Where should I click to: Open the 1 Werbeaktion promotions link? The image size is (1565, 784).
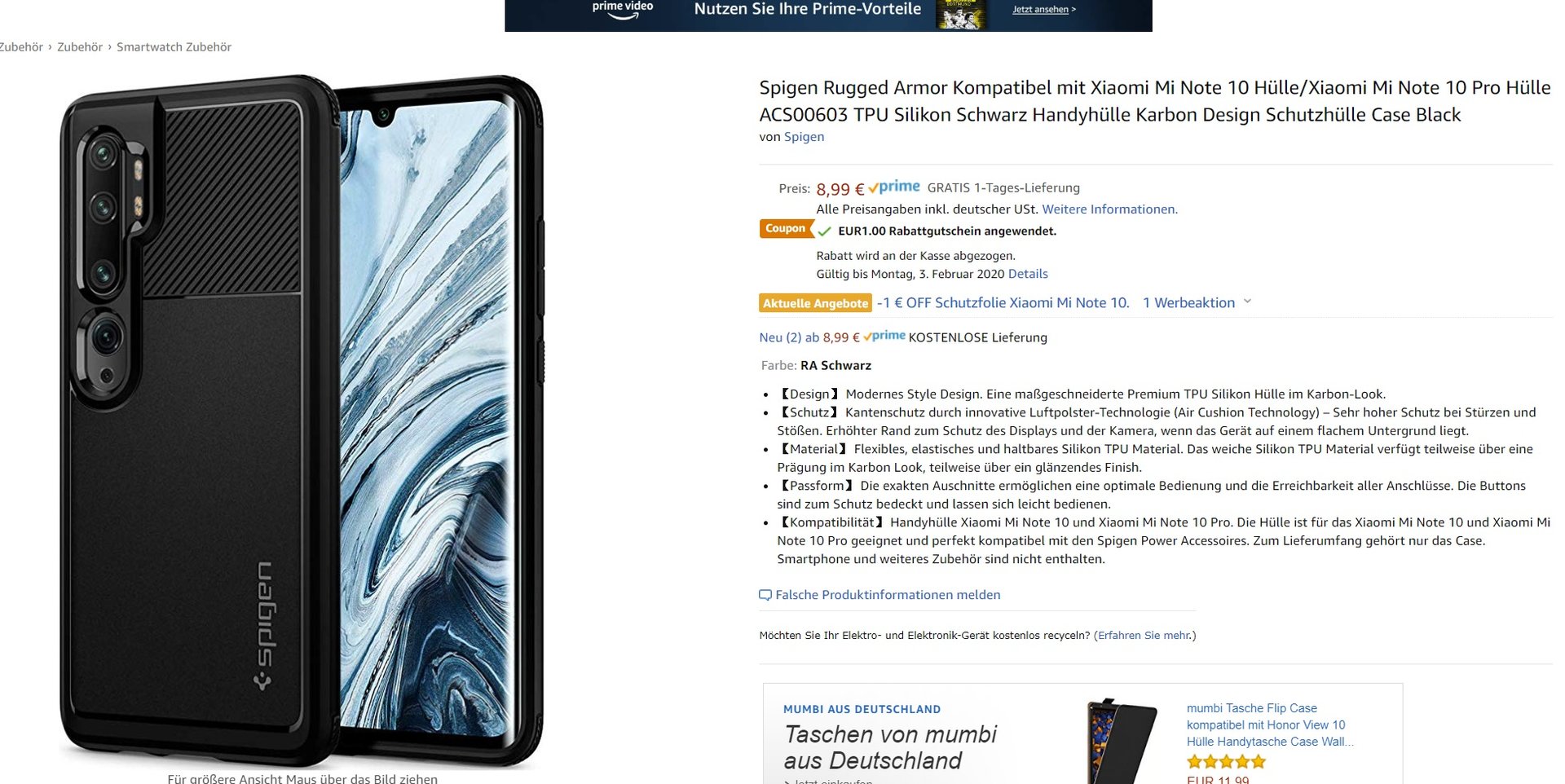[1188, 302]
